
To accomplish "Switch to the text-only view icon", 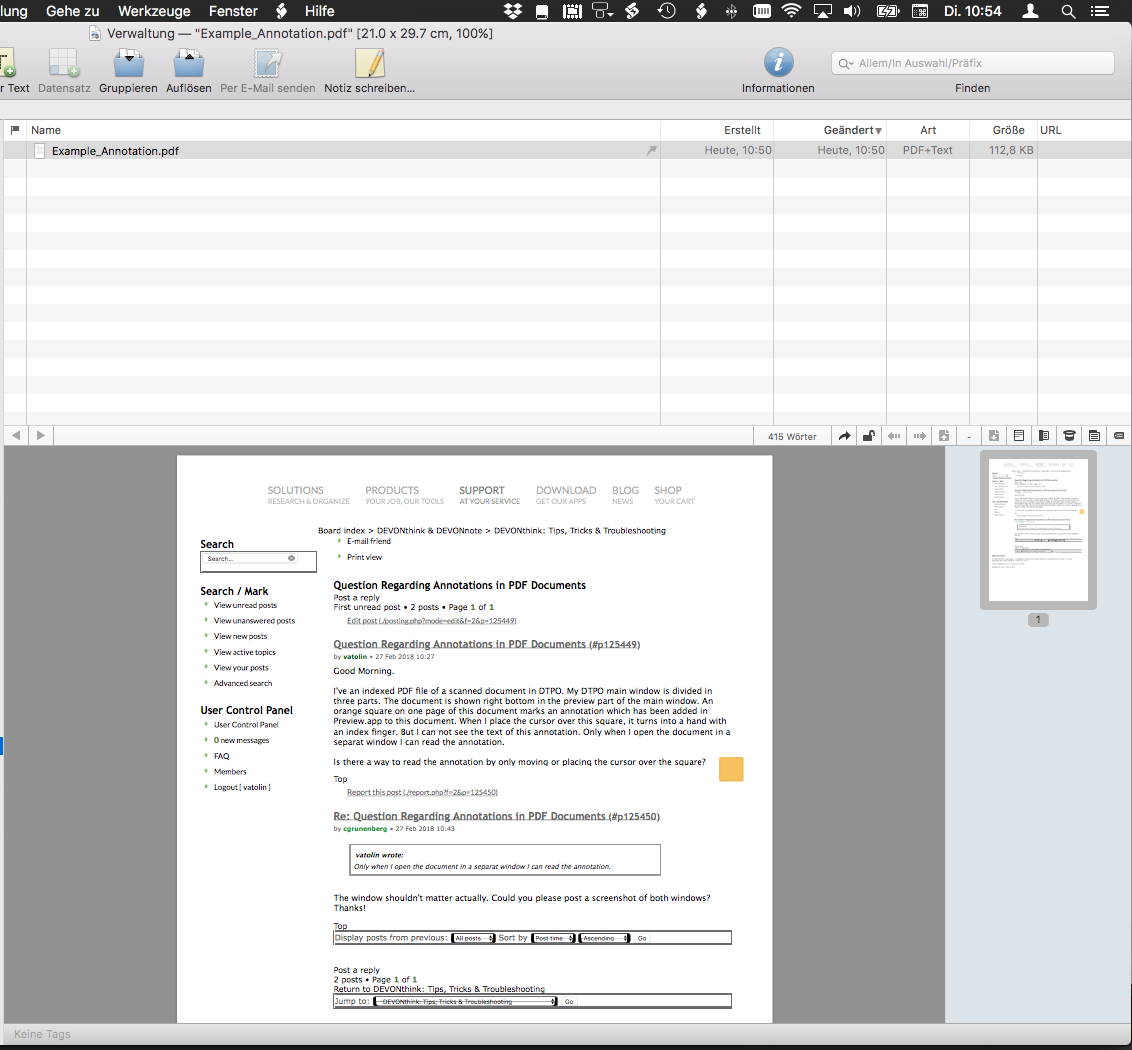I will (x=1094, y=436).
